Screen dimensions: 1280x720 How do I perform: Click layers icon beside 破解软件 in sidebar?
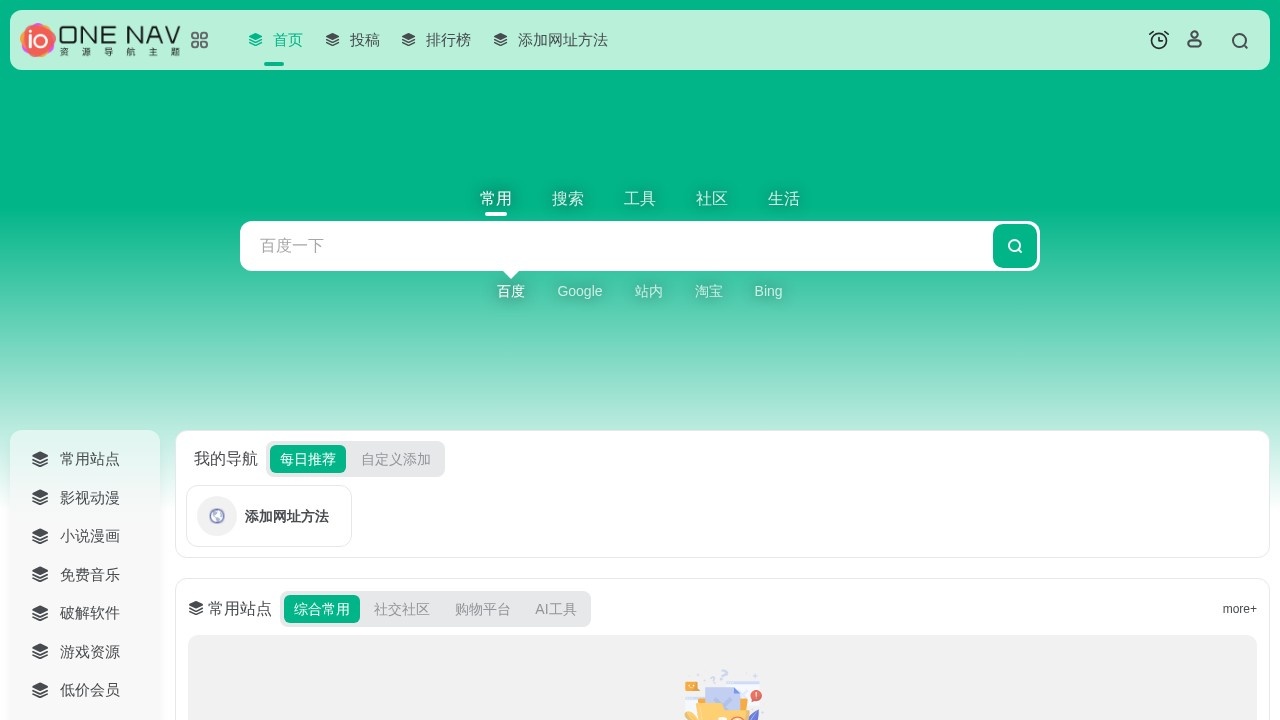click(x=40, y=613)
